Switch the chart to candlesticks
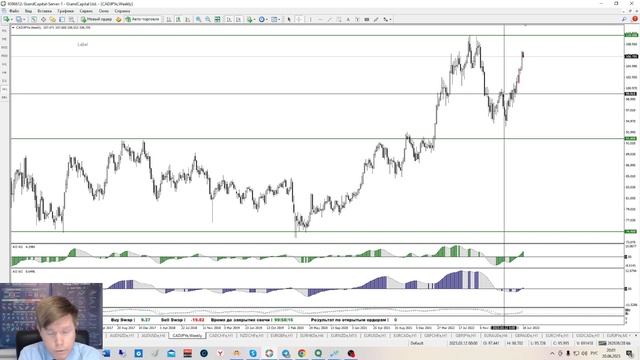This screenshot has width=640, height=360. tap(178, 19)
